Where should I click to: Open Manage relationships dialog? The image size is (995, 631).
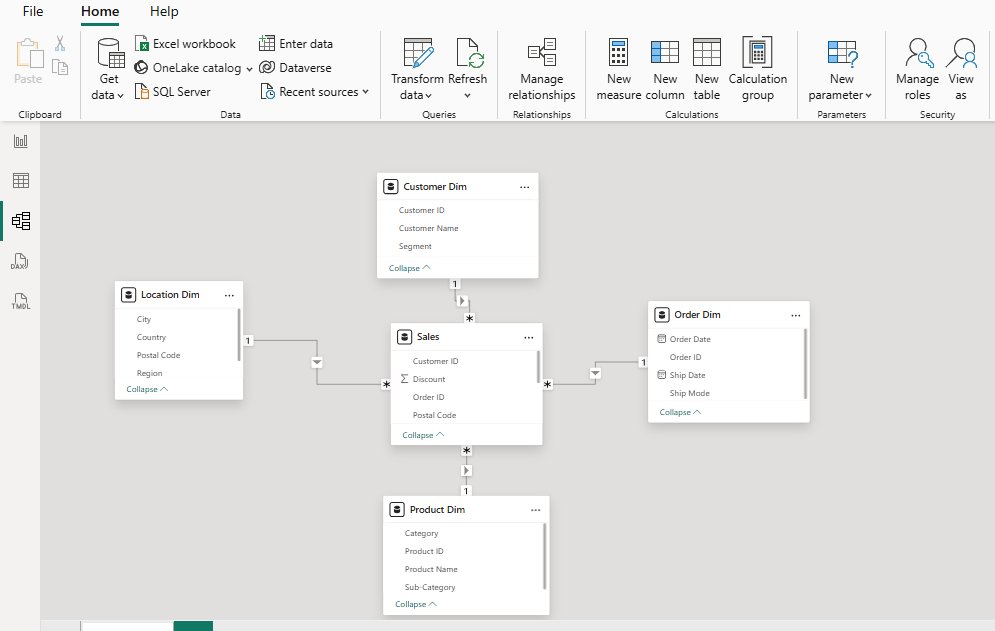click(x=541, y=69)
